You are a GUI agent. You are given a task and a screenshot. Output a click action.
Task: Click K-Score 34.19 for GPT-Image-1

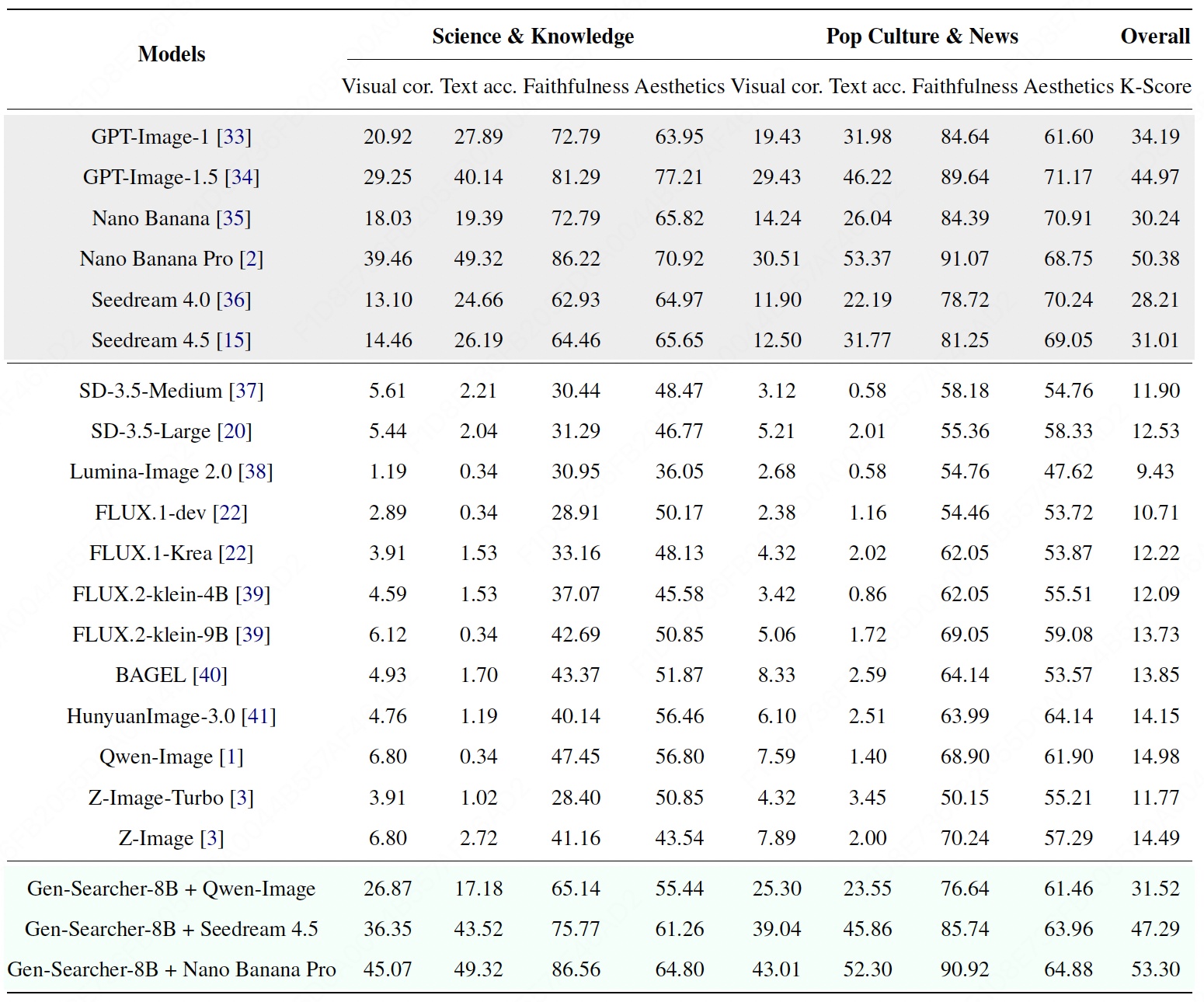click(1155, 137)
